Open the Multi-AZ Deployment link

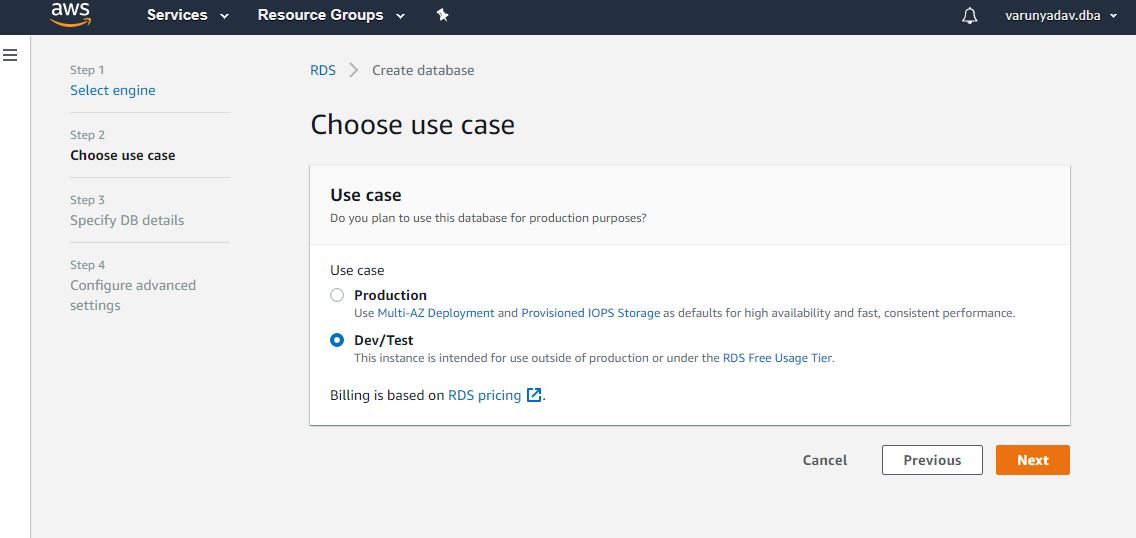click(x=436, y=313)
